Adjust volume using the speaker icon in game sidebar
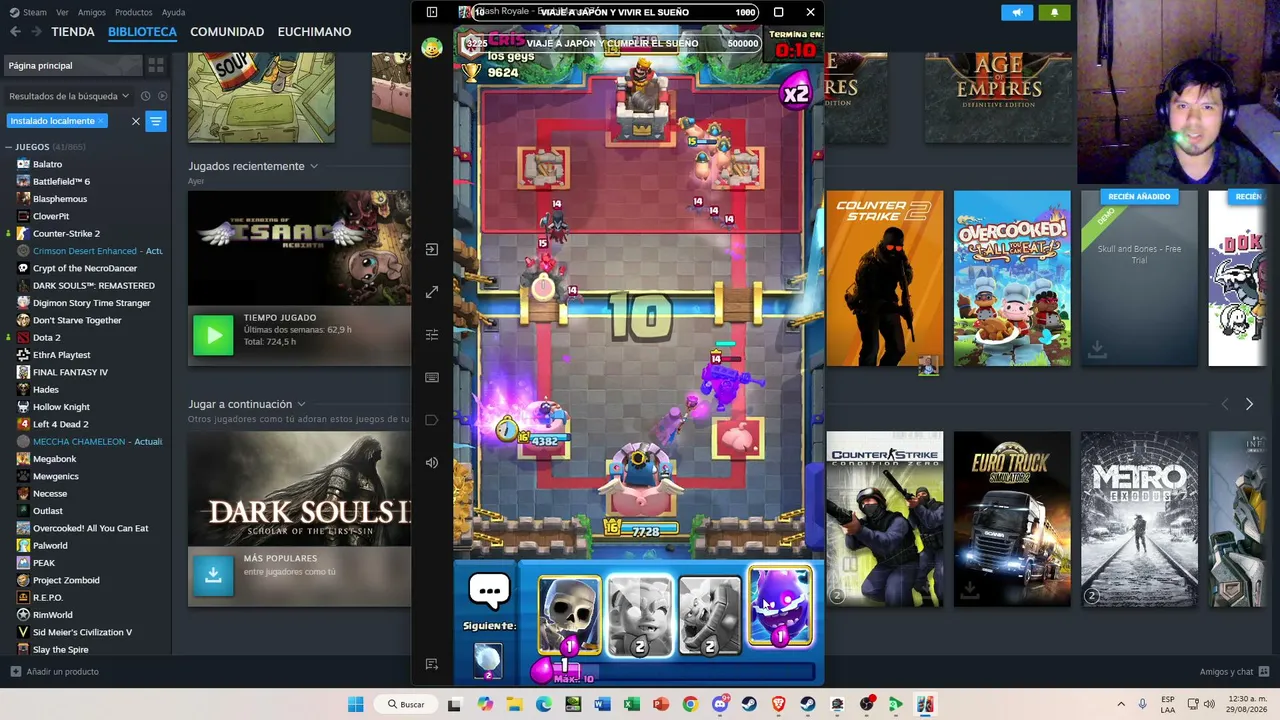The image size is (1280, 720). tap(432, 462)
